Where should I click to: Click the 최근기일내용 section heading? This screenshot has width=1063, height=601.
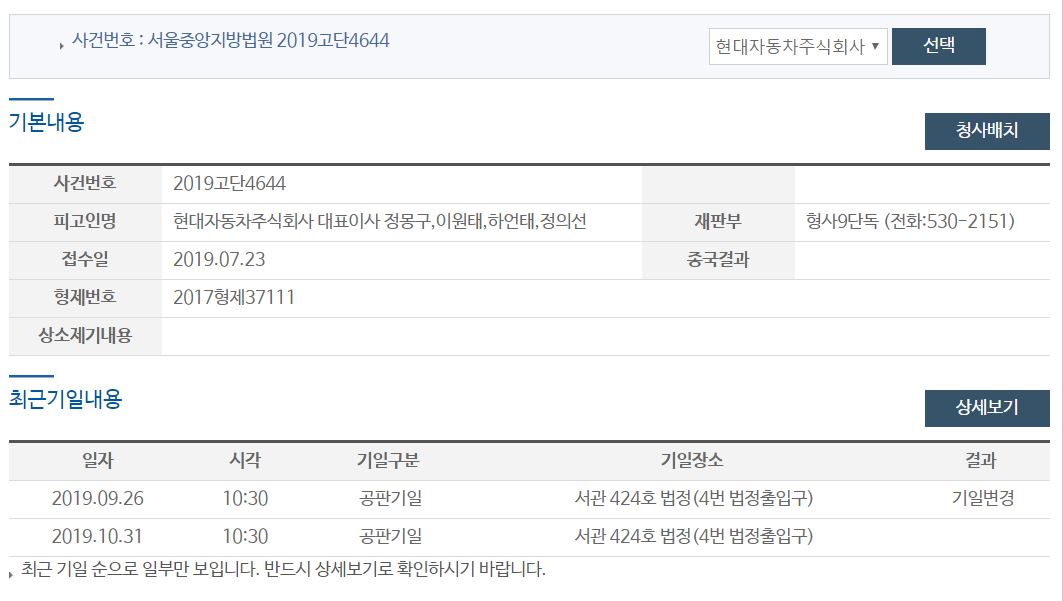65,398
